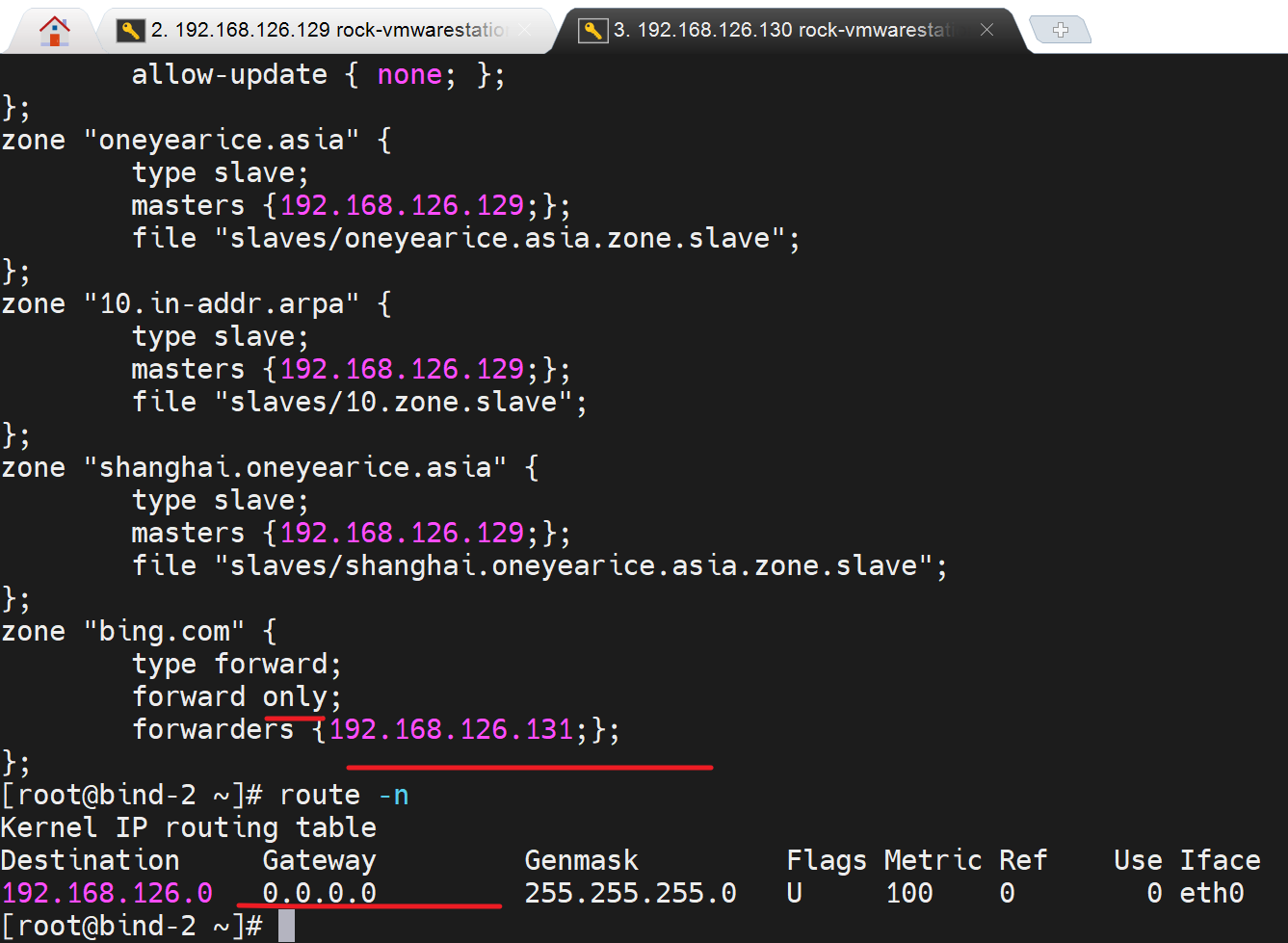Click the 'Ref' column header

[1023, 861]
